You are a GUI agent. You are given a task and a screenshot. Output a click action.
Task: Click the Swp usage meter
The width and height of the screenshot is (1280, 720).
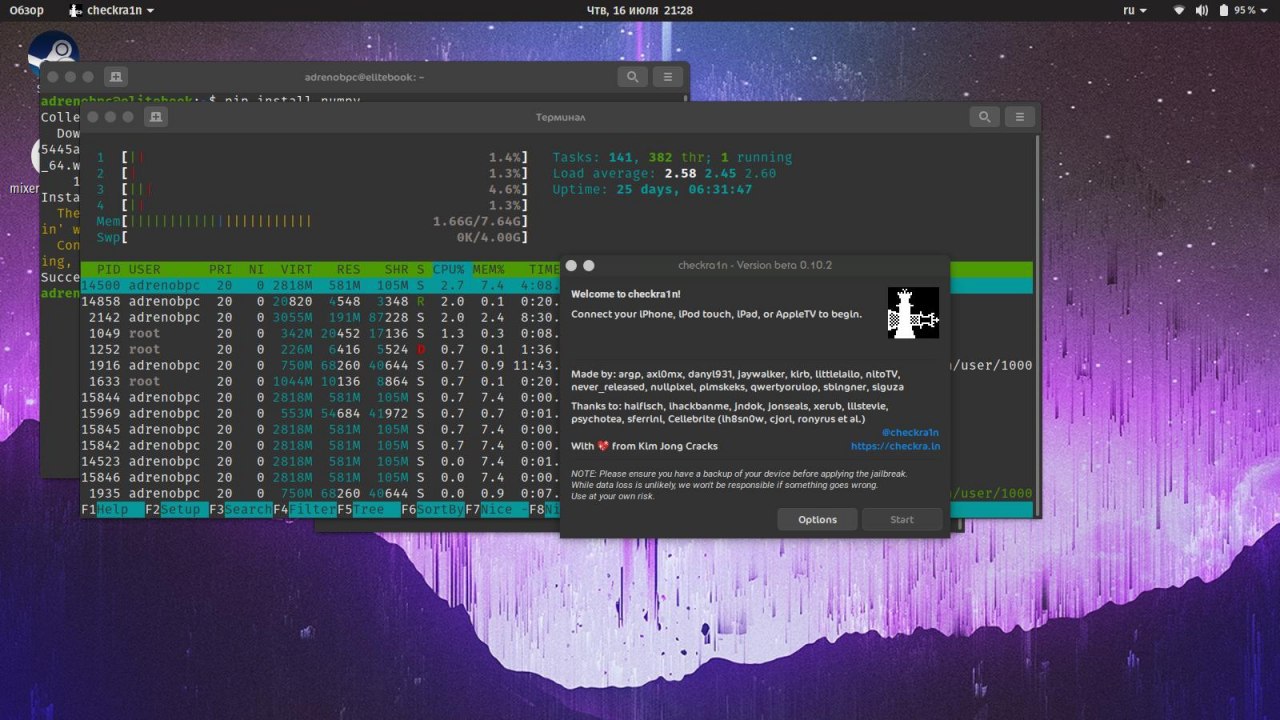312,238
